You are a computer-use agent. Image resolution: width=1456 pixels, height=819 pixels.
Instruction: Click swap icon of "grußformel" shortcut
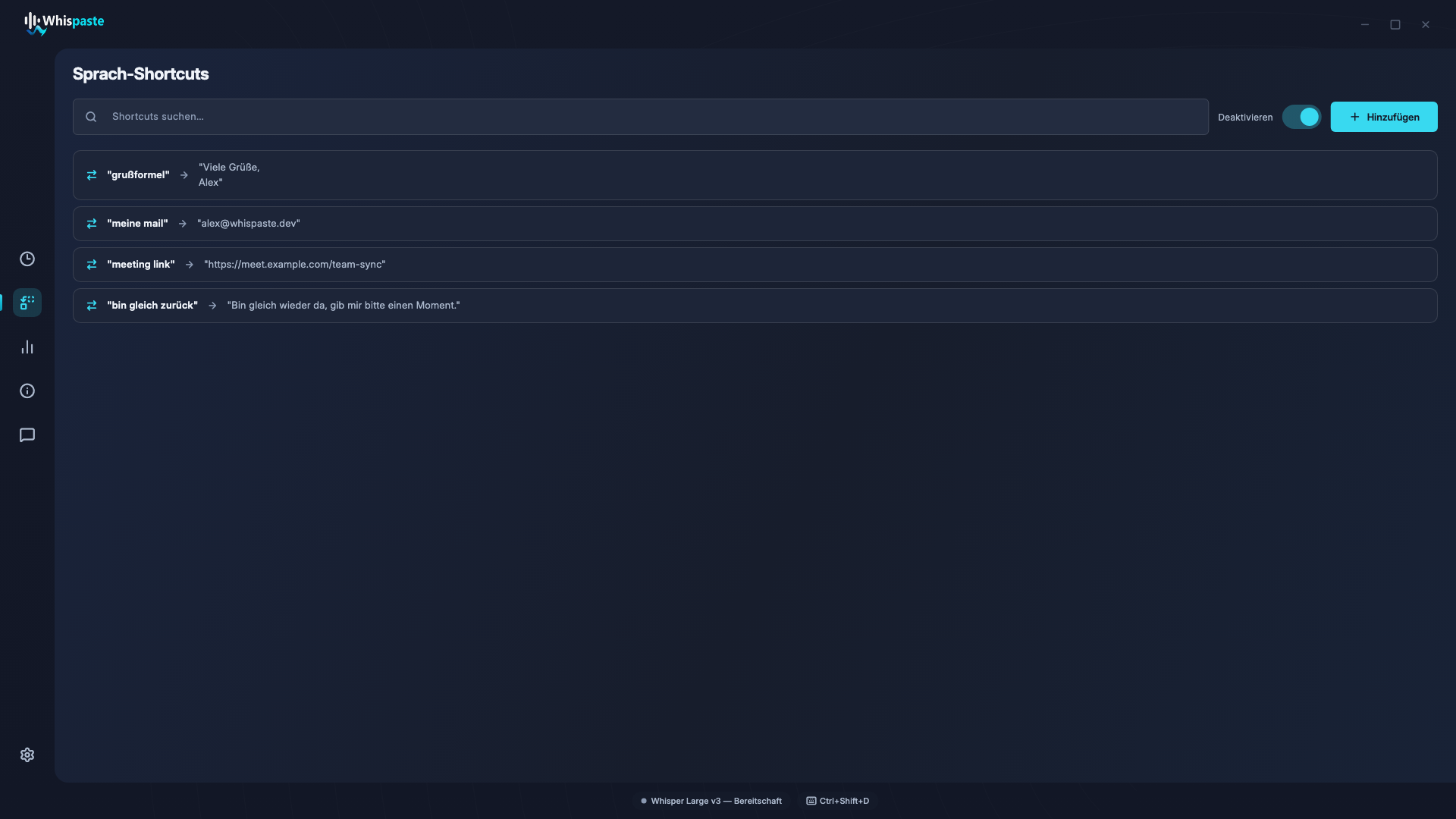[x=92, y=175]
